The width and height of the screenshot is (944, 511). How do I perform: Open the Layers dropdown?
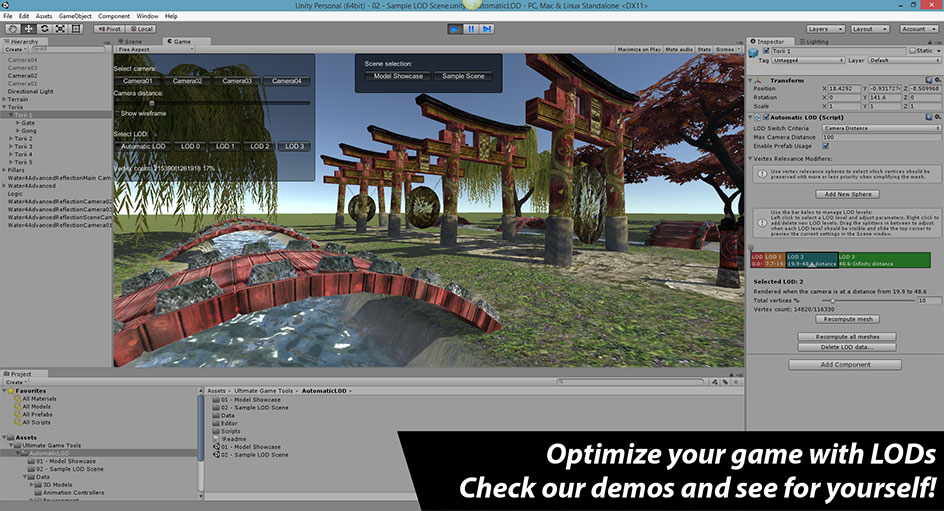[x=825, y=29]
